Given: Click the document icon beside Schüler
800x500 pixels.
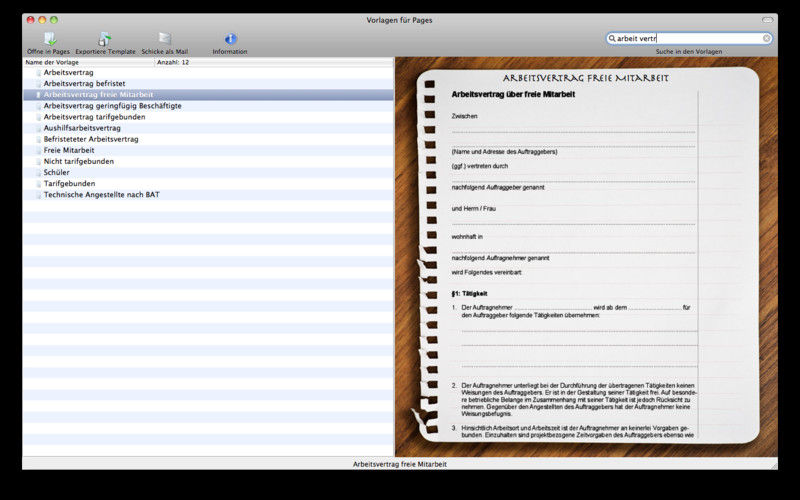Looking at the screenshot, I should [38, 172].
